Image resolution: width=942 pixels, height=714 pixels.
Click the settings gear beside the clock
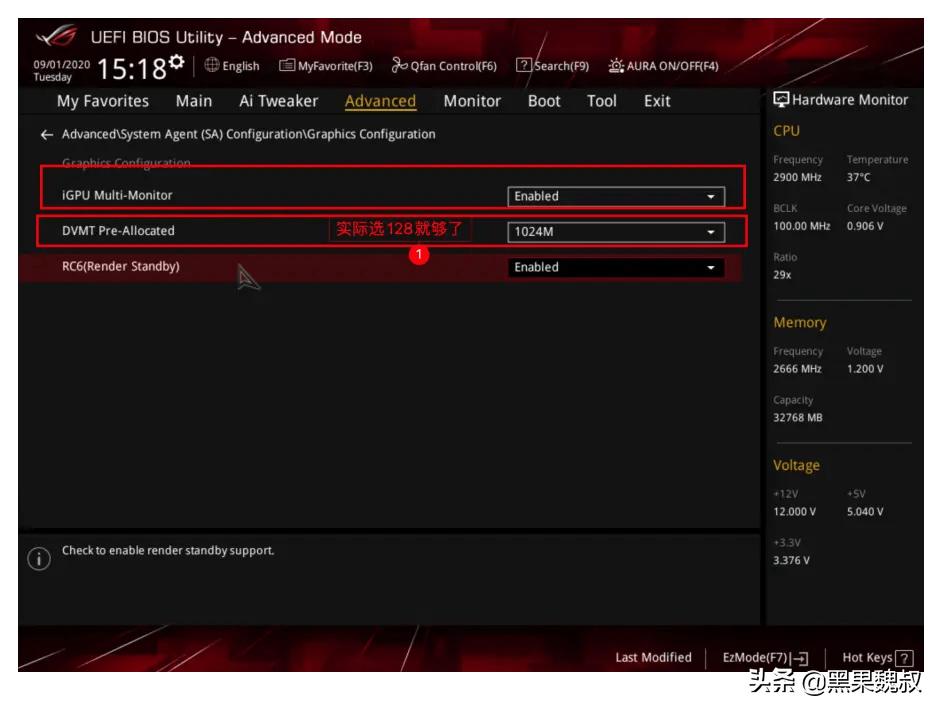[x=176, y=62]
